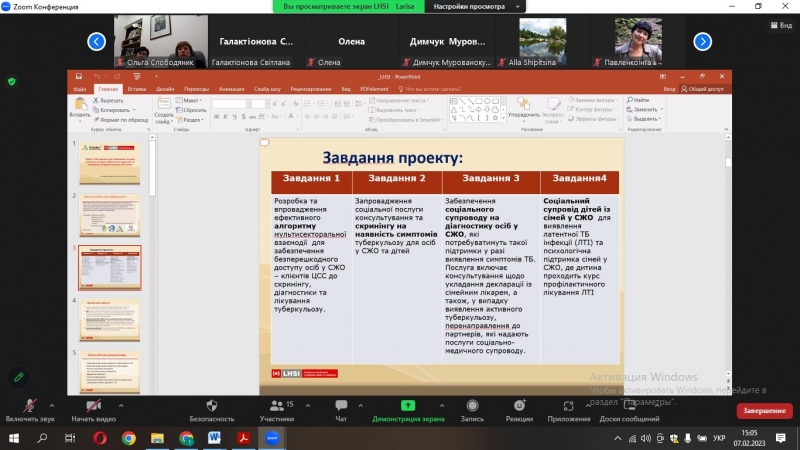
Task: Click the Redo icon in PowerPoint
Action: (117, 77)
